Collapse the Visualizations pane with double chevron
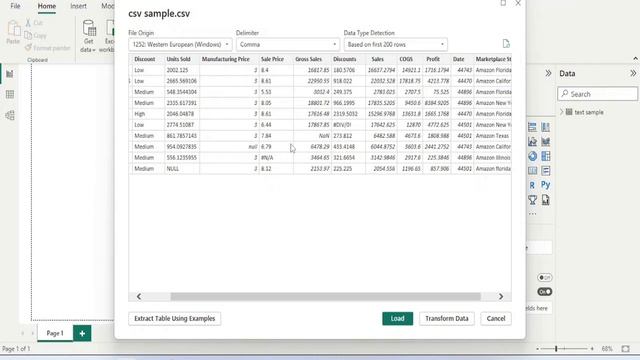Image resolution: width=640 pixels, height=360 pixels. [548, 73]
